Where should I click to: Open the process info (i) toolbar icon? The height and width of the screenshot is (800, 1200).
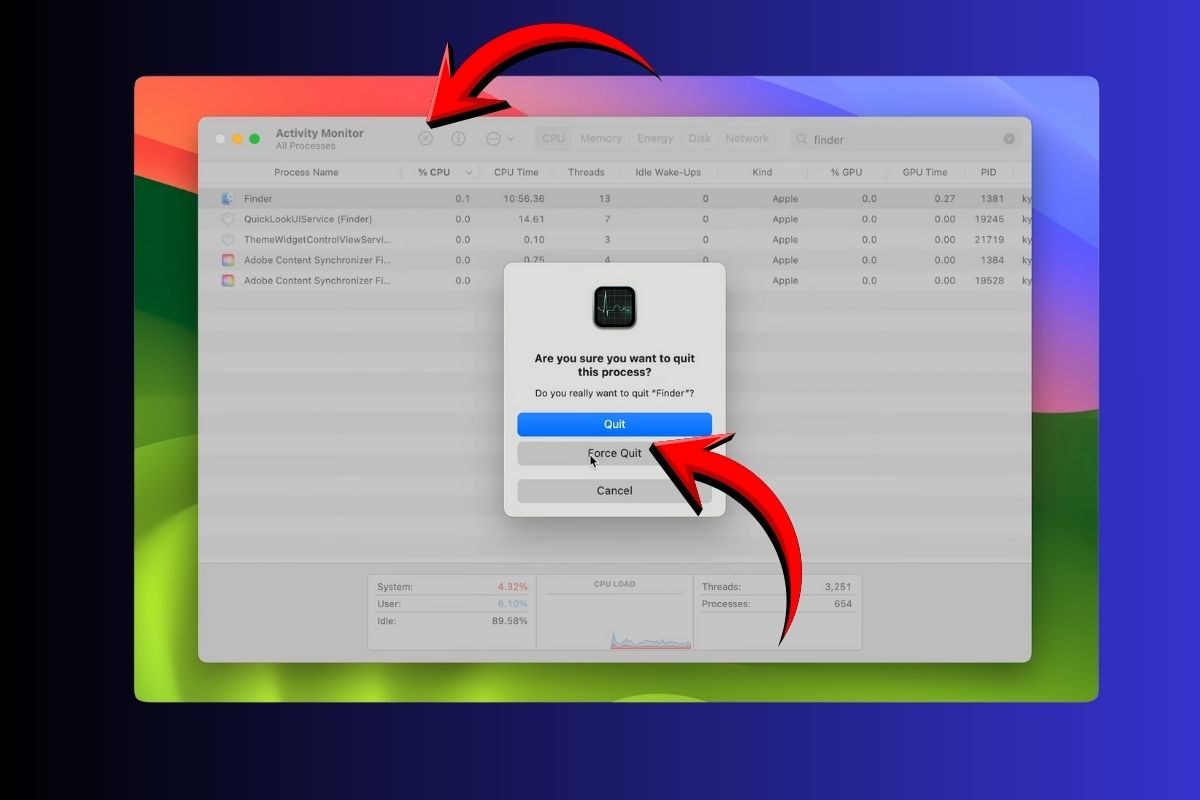[458, 139]
